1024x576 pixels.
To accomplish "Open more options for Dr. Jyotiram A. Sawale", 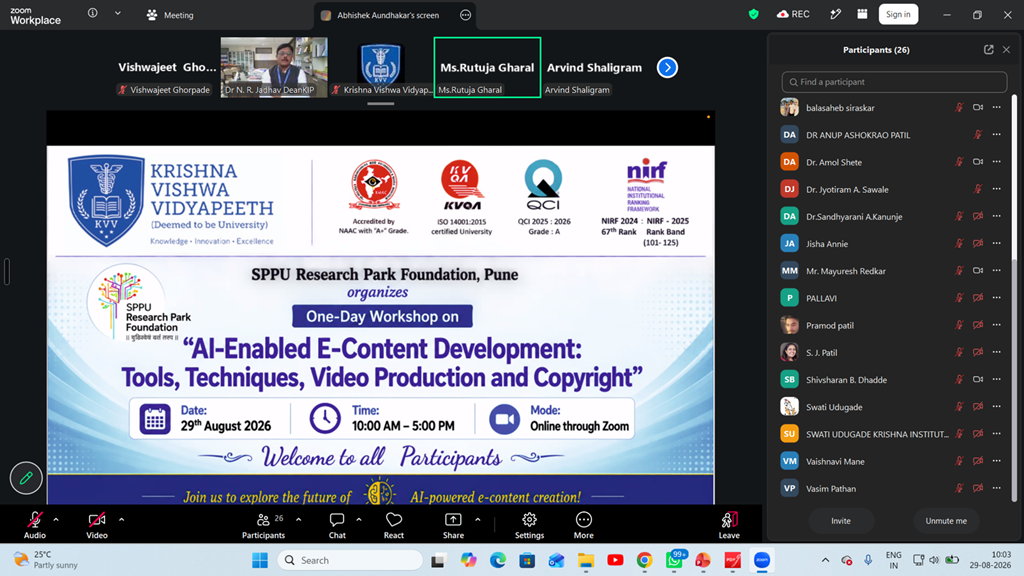I will pos(997,189).
